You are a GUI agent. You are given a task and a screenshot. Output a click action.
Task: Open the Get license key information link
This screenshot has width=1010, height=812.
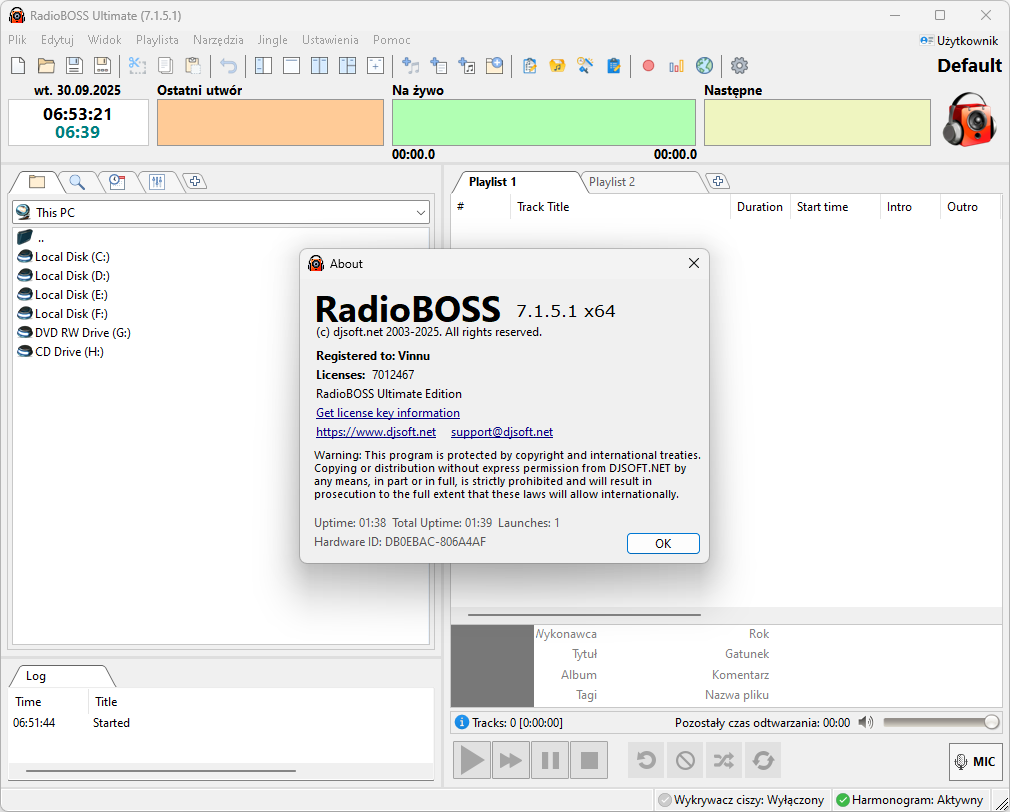pos(388,413)
